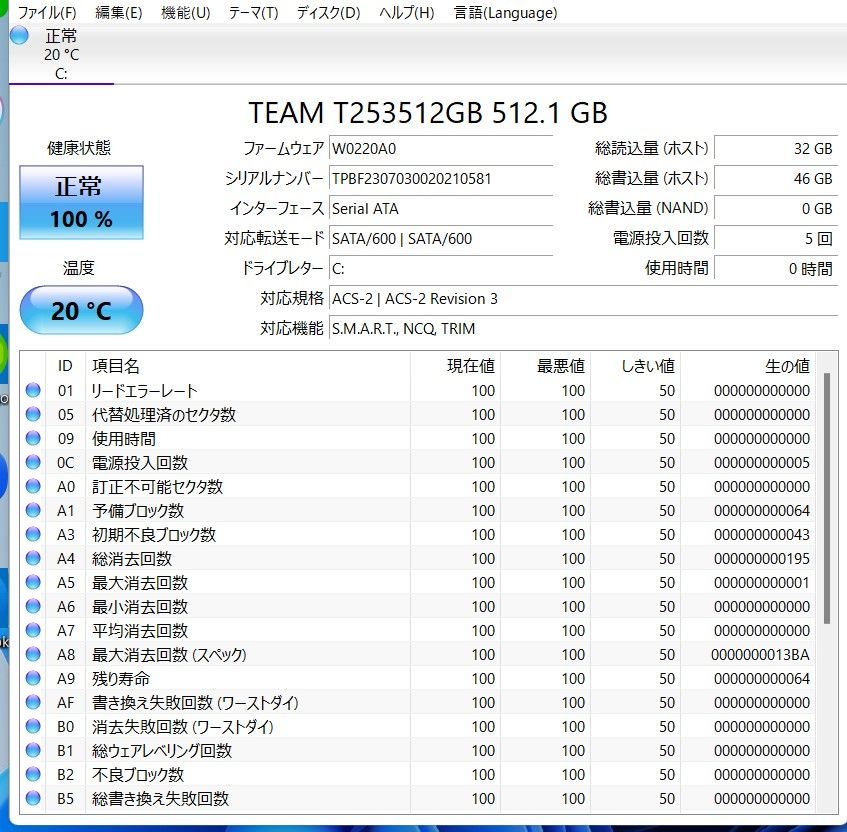Click the status orb for attribute B2 不良ブロック数
This screenshot has width=847, height=832.
pos(33,774)
